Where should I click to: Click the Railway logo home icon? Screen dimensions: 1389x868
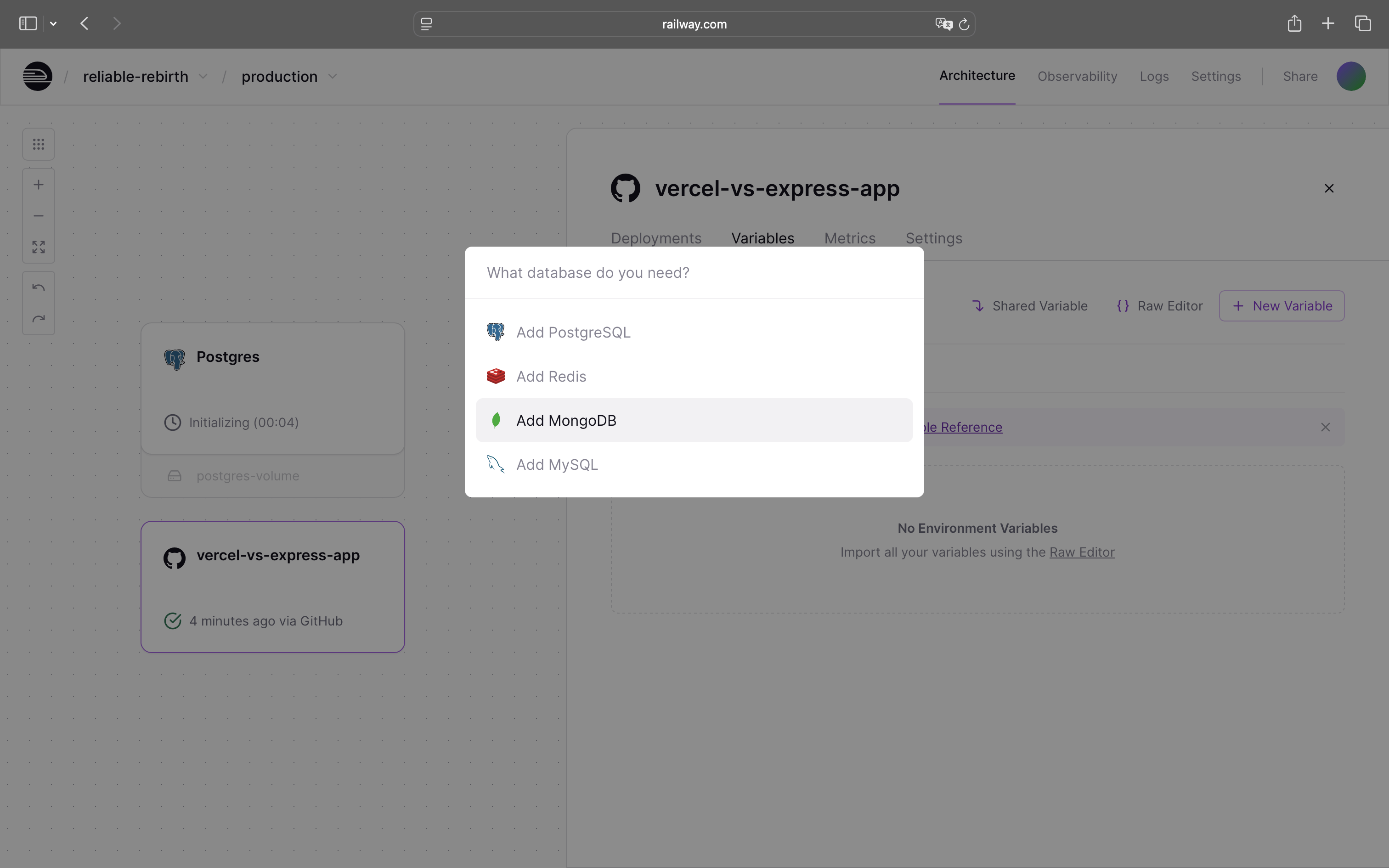(x=37, y=76)
